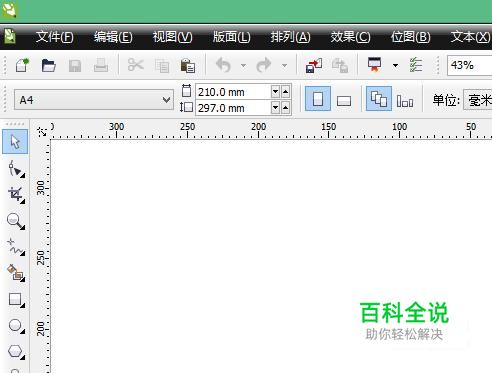Select the Pick tool arrow
This screenshot has width=492, height=373.
[15, 142]
